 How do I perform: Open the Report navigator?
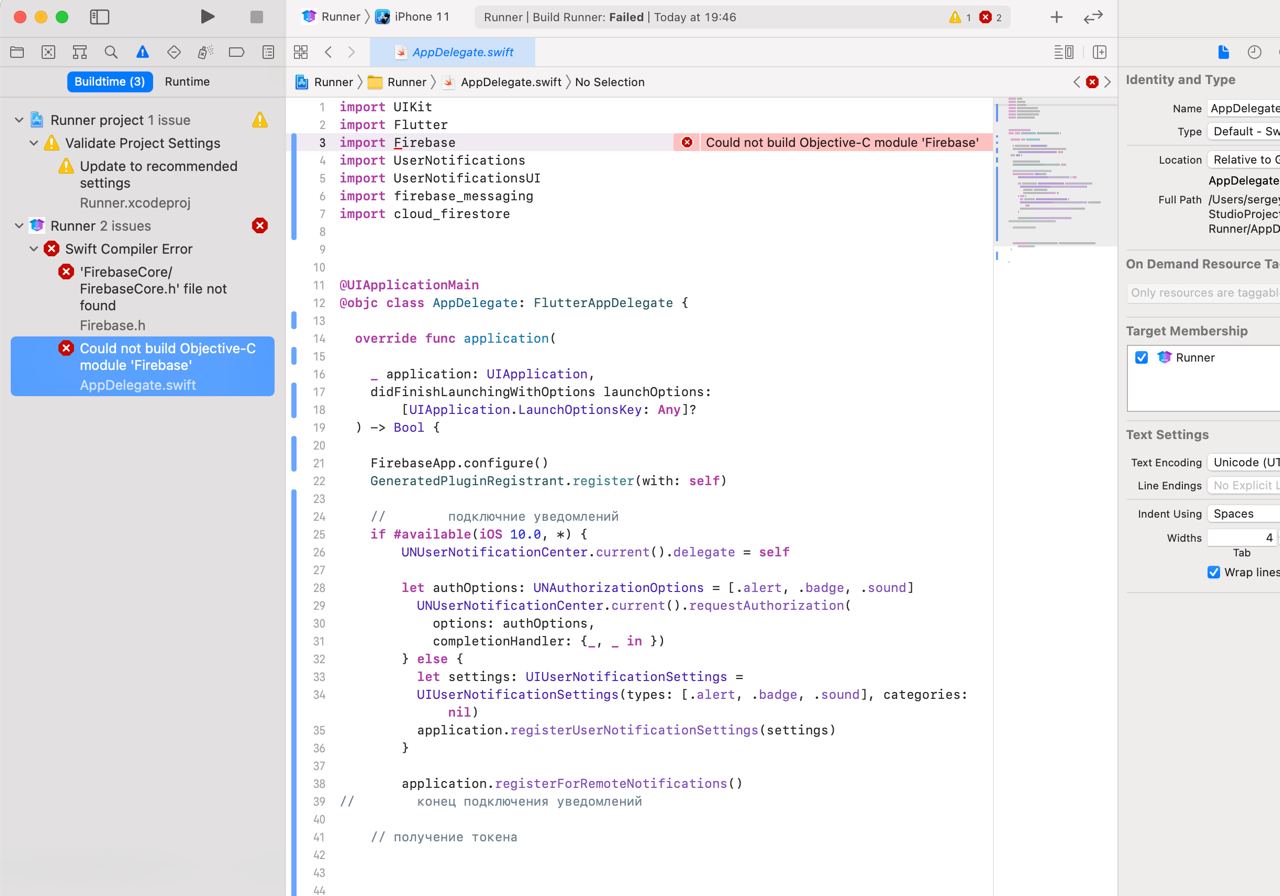point(268,52)
